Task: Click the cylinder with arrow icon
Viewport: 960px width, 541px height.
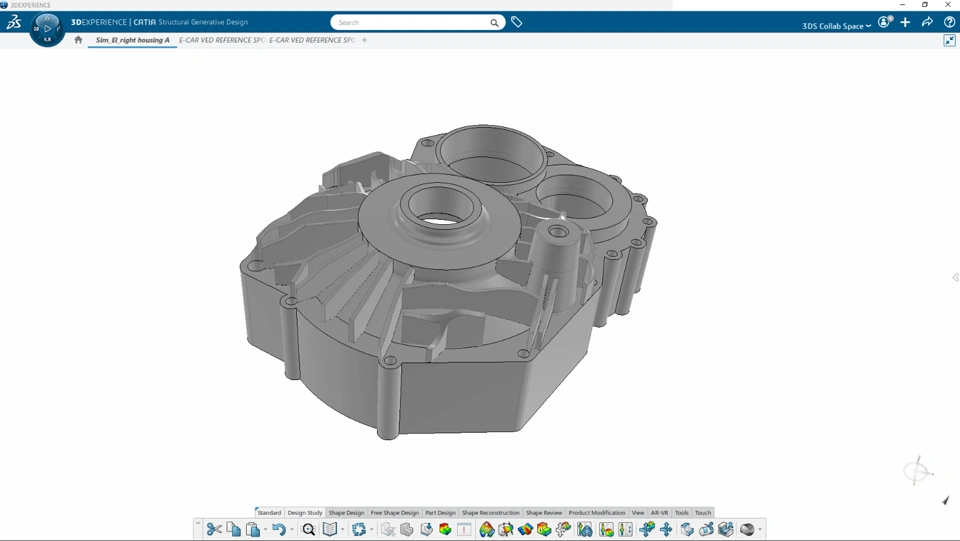Action: point(707,529)
